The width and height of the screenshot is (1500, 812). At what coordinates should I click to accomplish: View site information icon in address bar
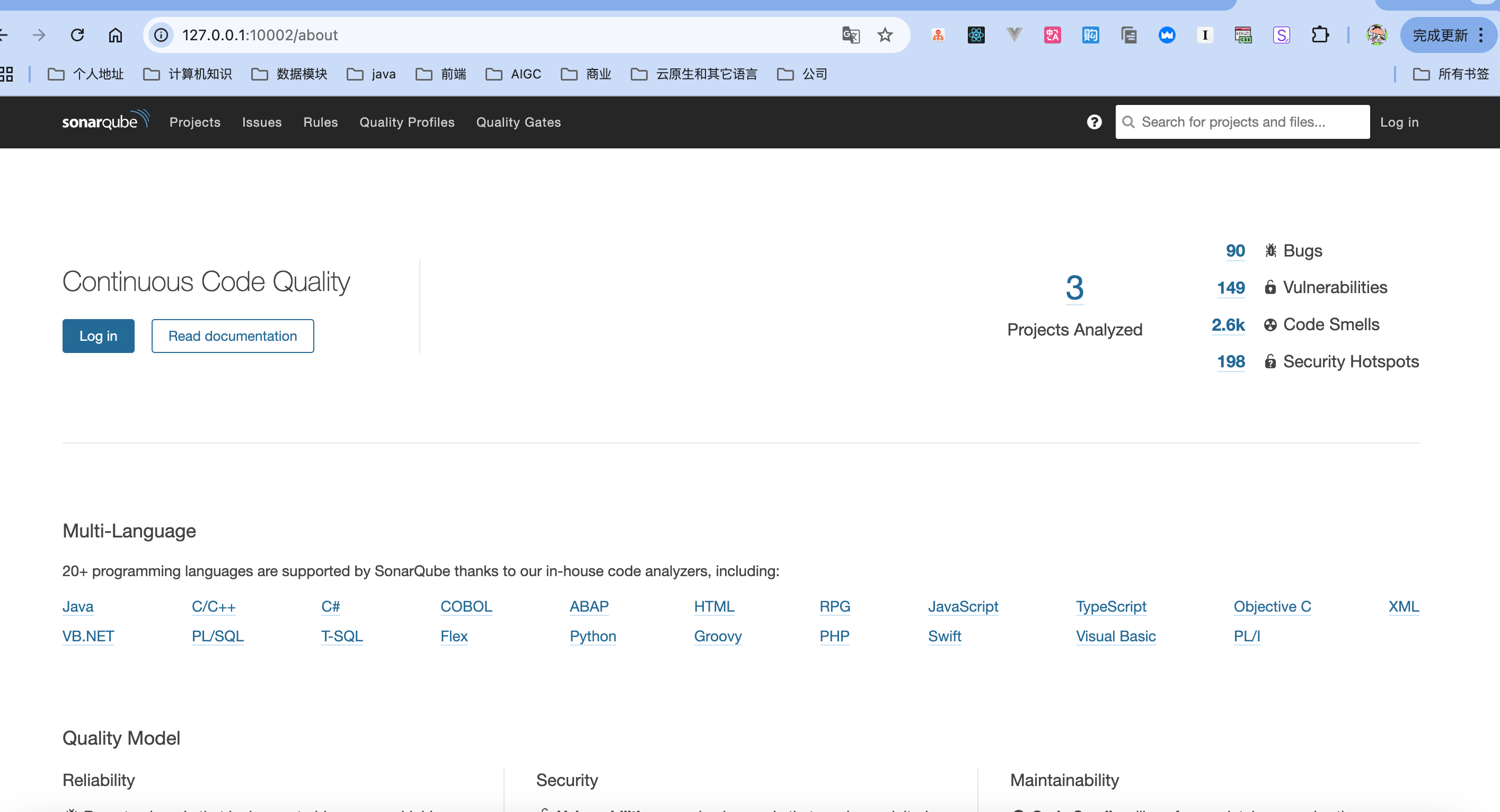[161, 35]
